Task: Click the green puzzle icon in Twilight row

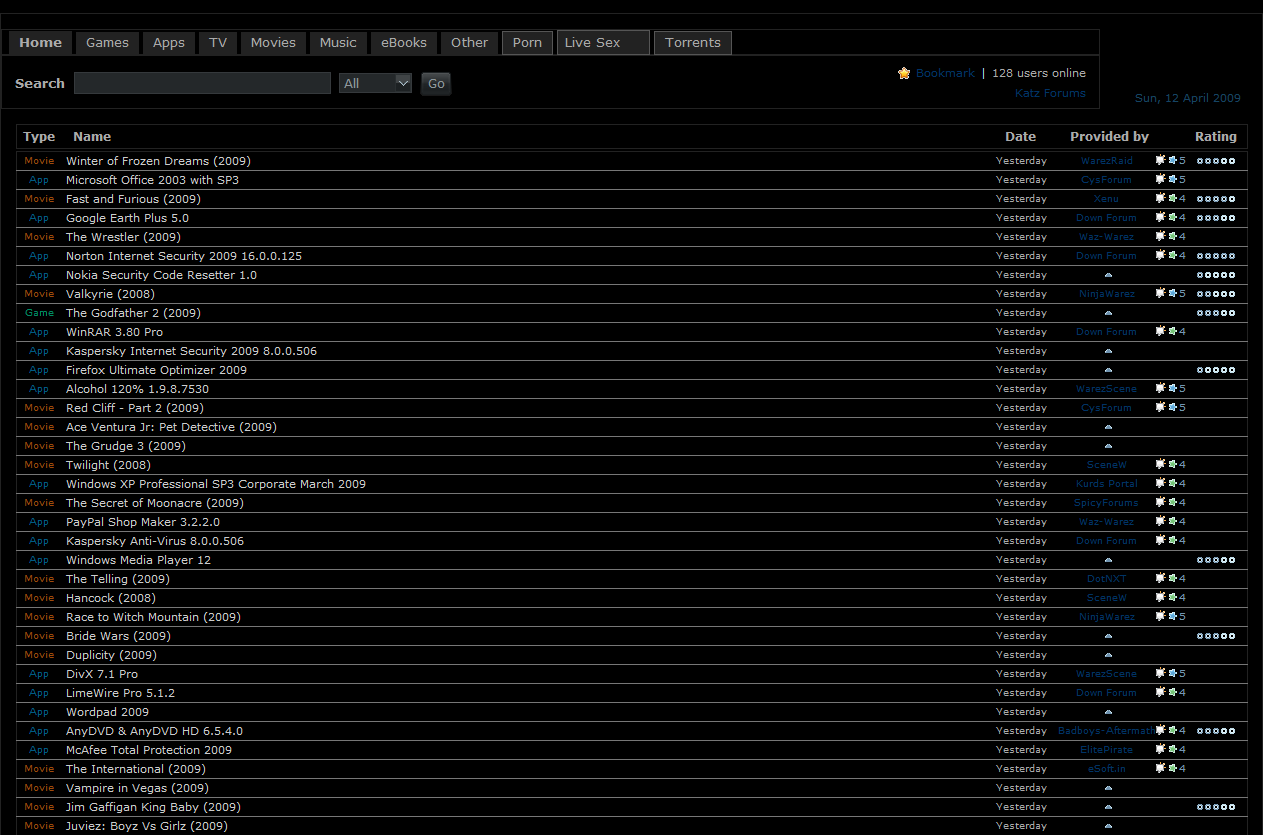Action: (x=1173, y=464)
